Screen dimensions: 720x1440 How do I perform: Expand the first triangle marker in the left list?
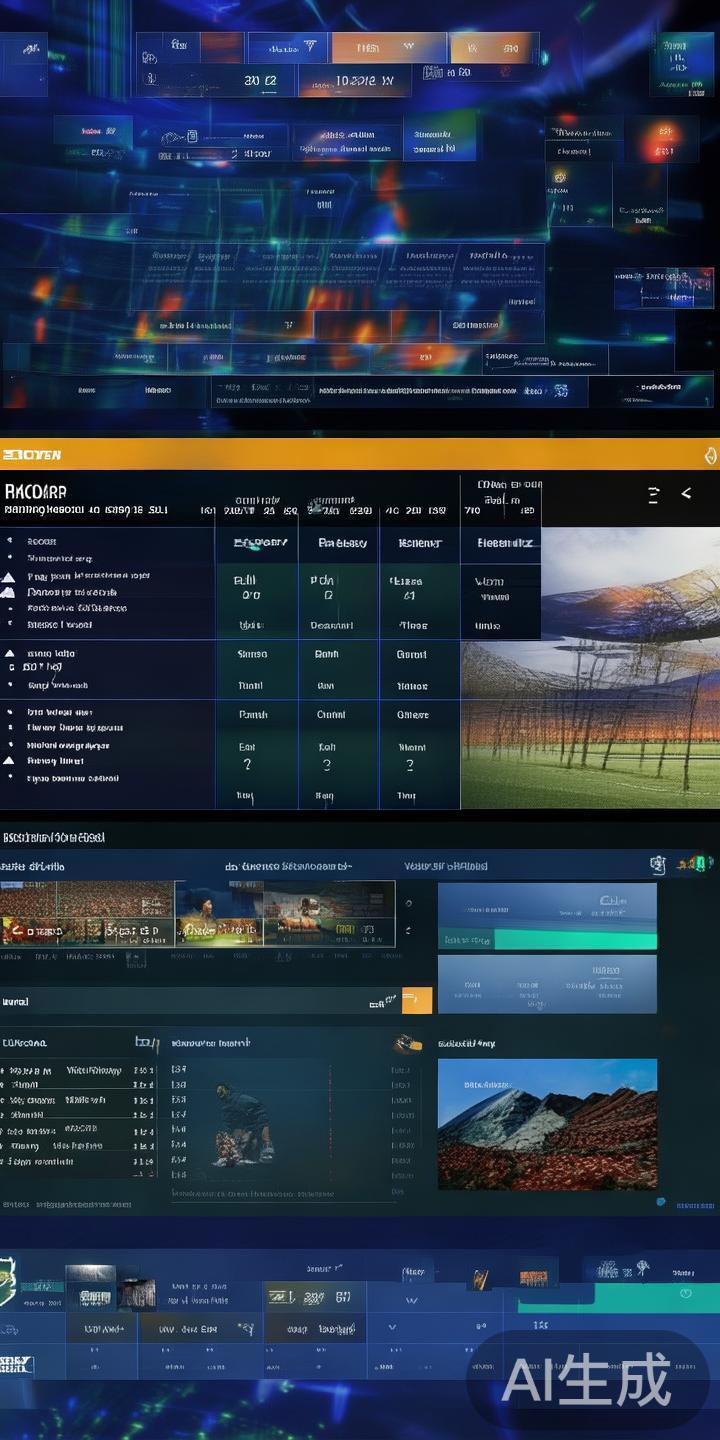(x=9, y=577)
